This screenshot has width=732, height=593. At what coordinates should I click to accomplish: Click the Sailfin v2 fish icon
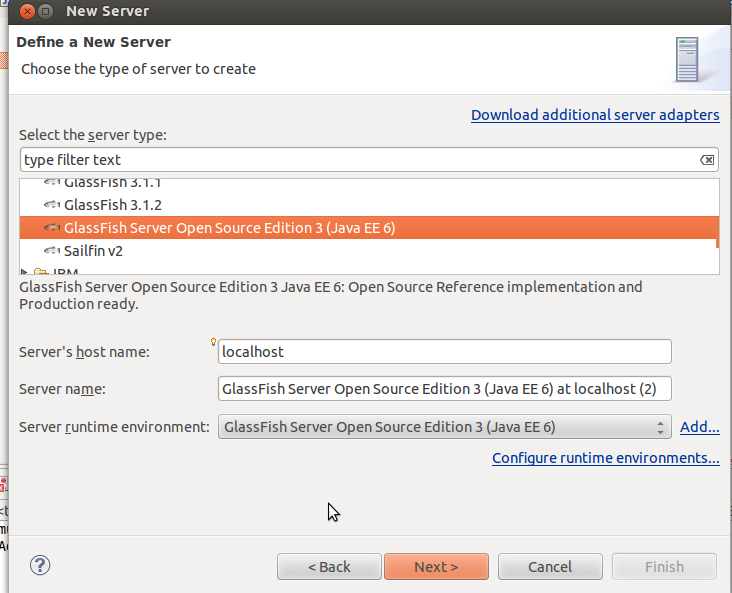click(53, 250)
